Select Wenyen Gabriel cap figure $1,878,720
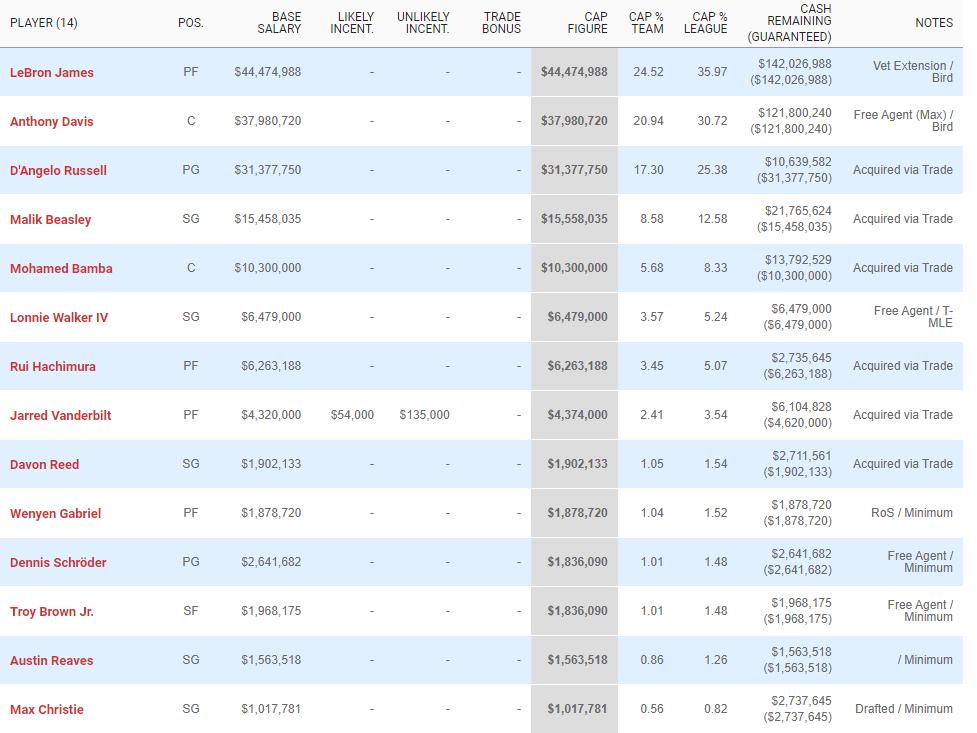The image size is (977, 733). point(577,513)
